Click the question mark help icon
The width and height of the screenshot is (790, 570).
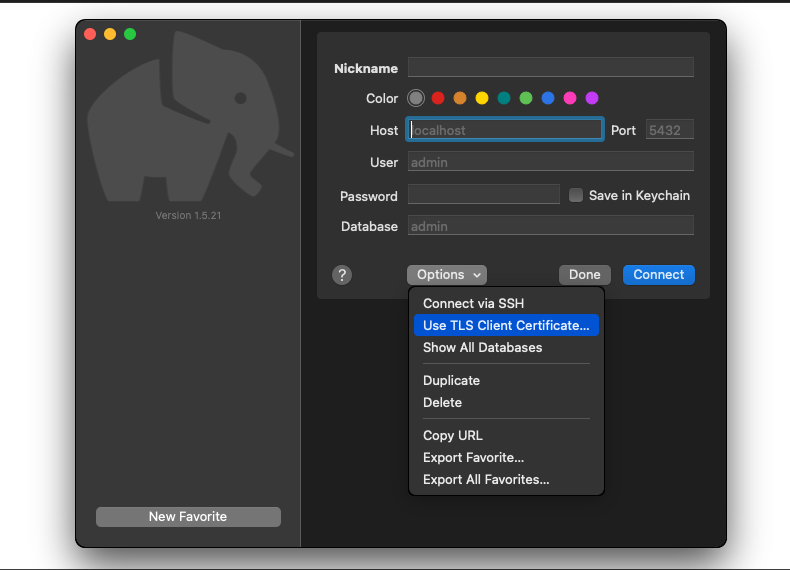(x=342, y=275)
